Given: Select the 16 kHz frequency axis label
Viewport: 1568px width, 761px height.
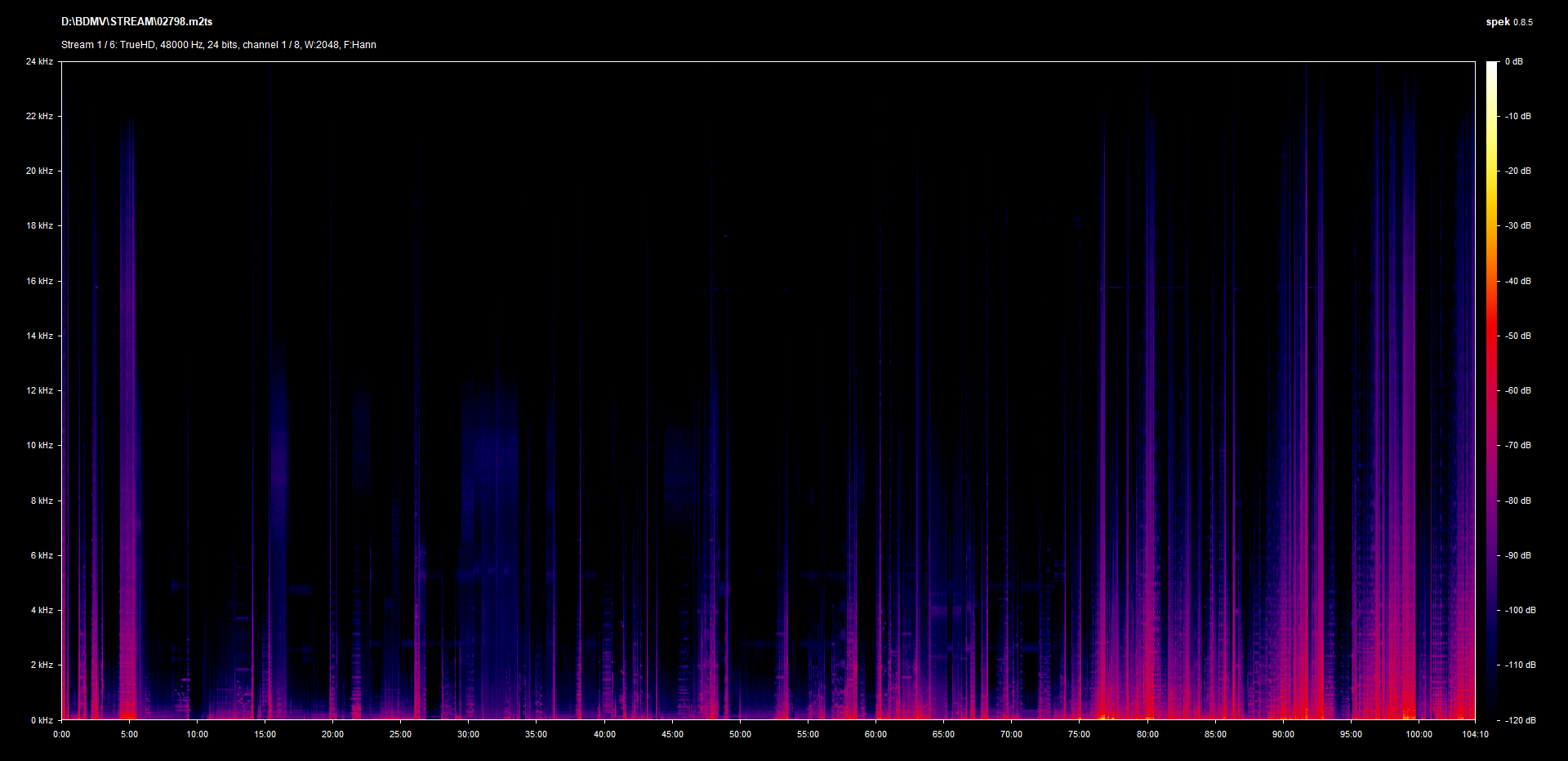Looking at the screenshot, I should pyautogui.click(x=39, y=281).
